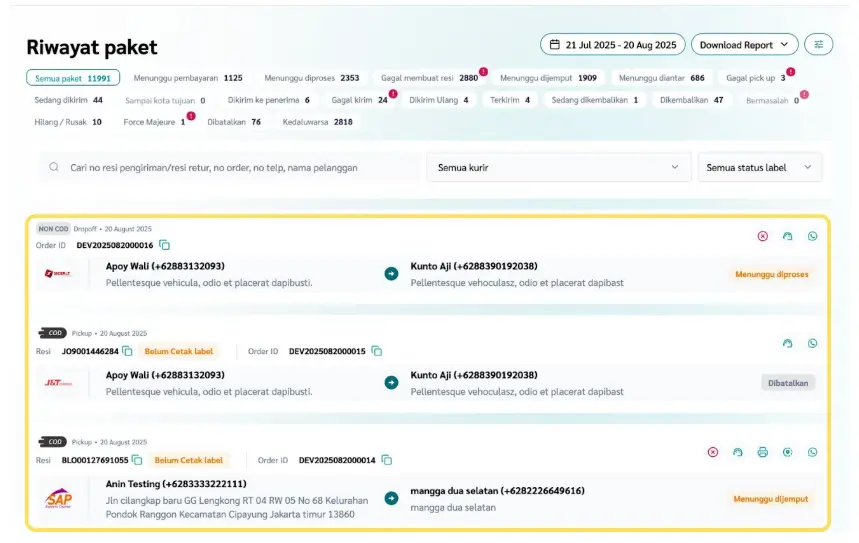Copy resi number BLO00127691055
Viewport: 859px width, 543px height.
click(137, 460)
